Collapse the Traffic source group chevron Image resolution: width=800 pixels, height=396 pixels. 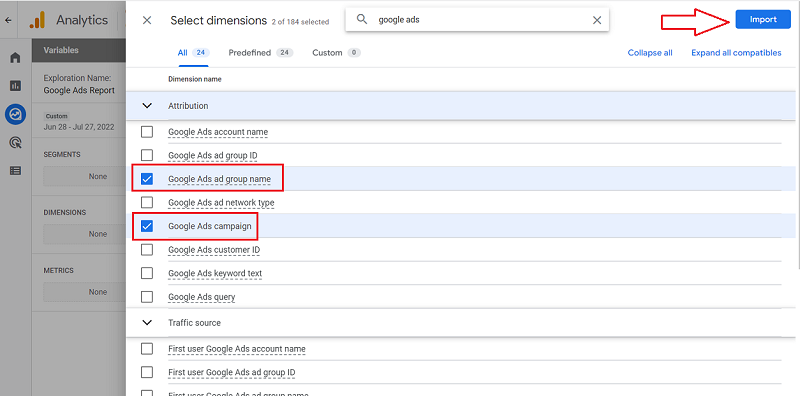[147, 323]
